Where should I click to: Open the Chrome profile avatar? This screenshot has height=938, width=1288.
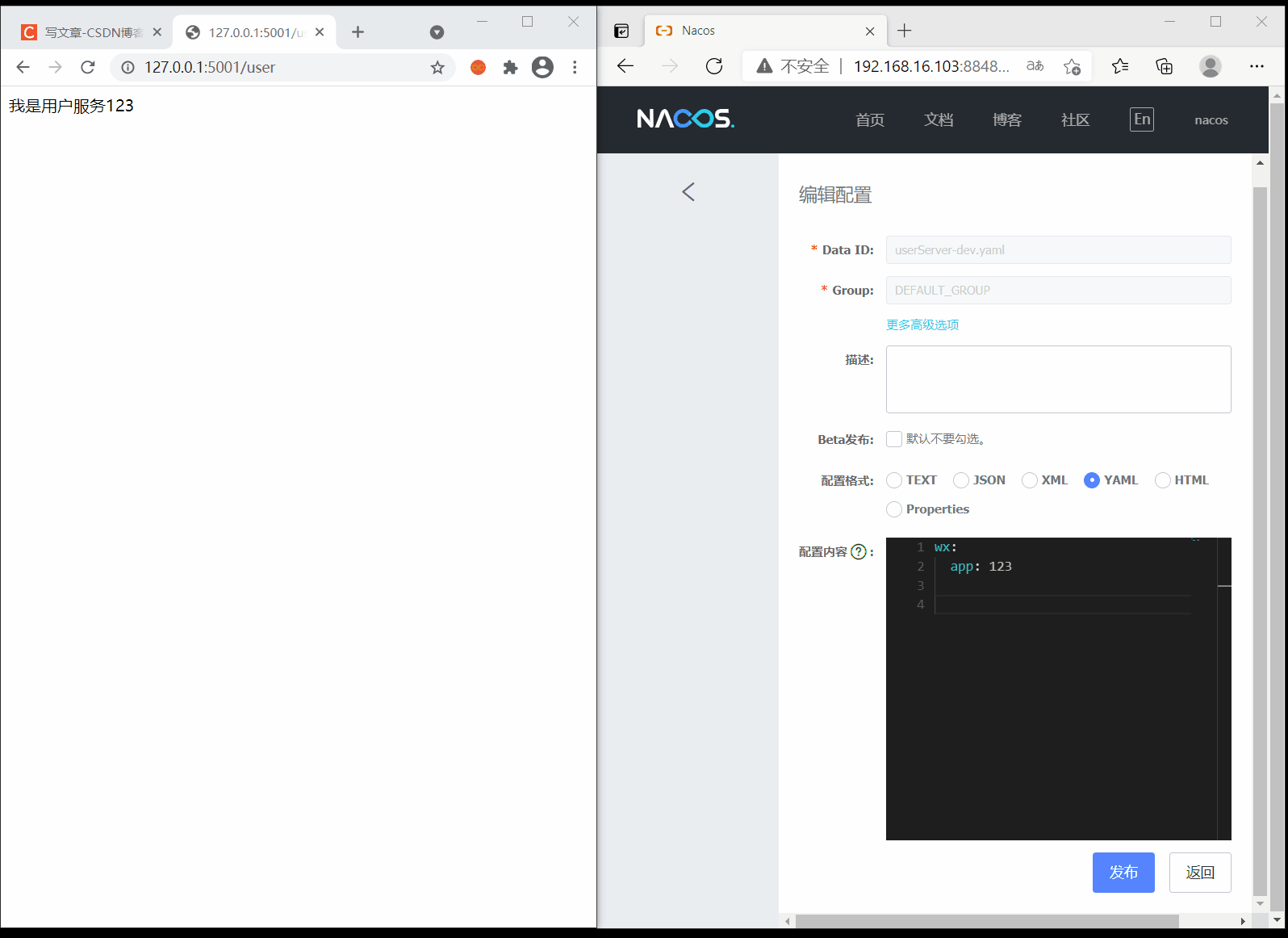pos(542,67)
